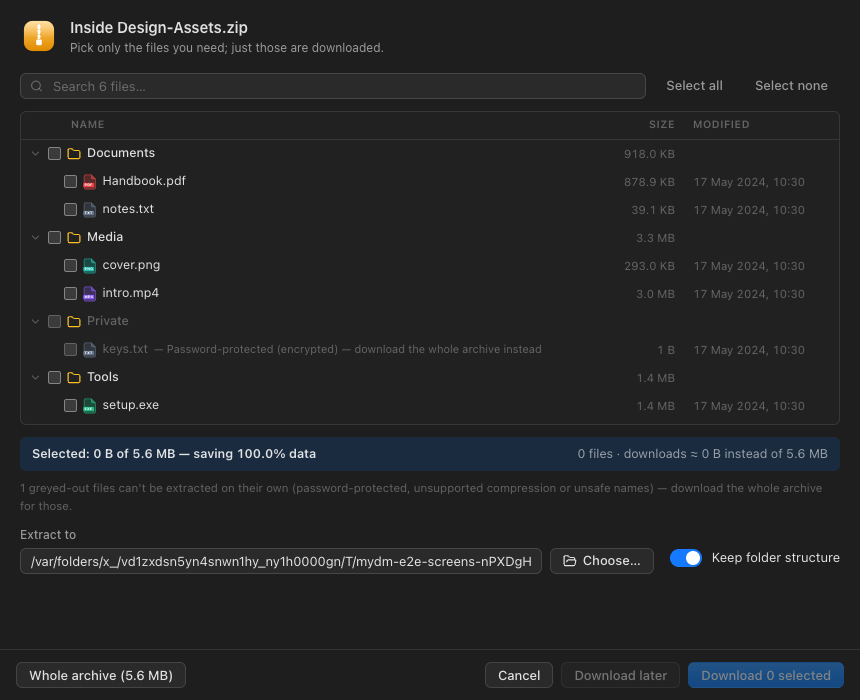Image resolution: width=860 pixels, height=700 pixels.
Task: Click the Handbook.pdf file icon
Action: coord(89,182)
